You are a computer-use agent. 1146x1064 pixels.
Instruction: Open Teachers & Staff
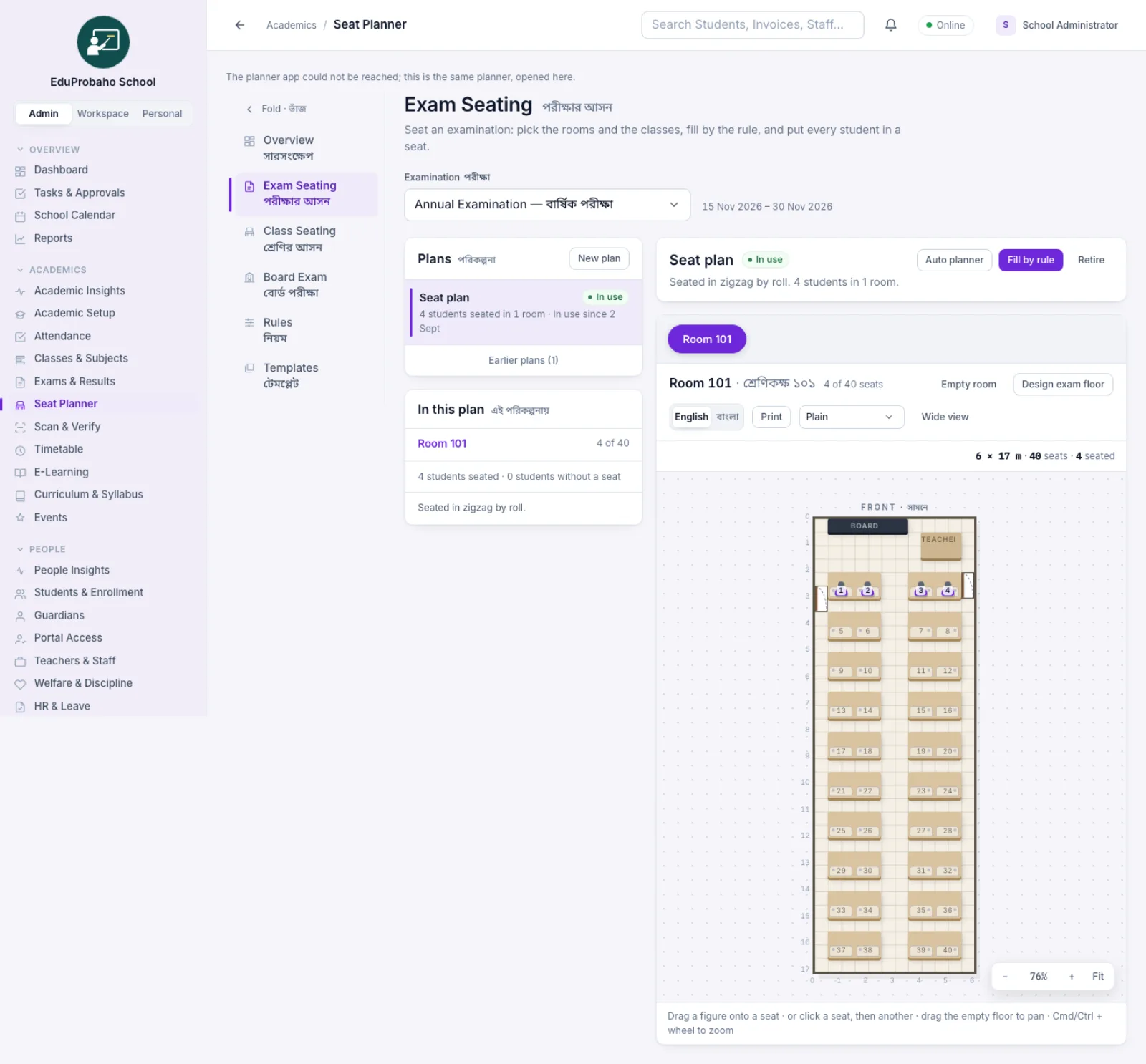click(74, 660)
